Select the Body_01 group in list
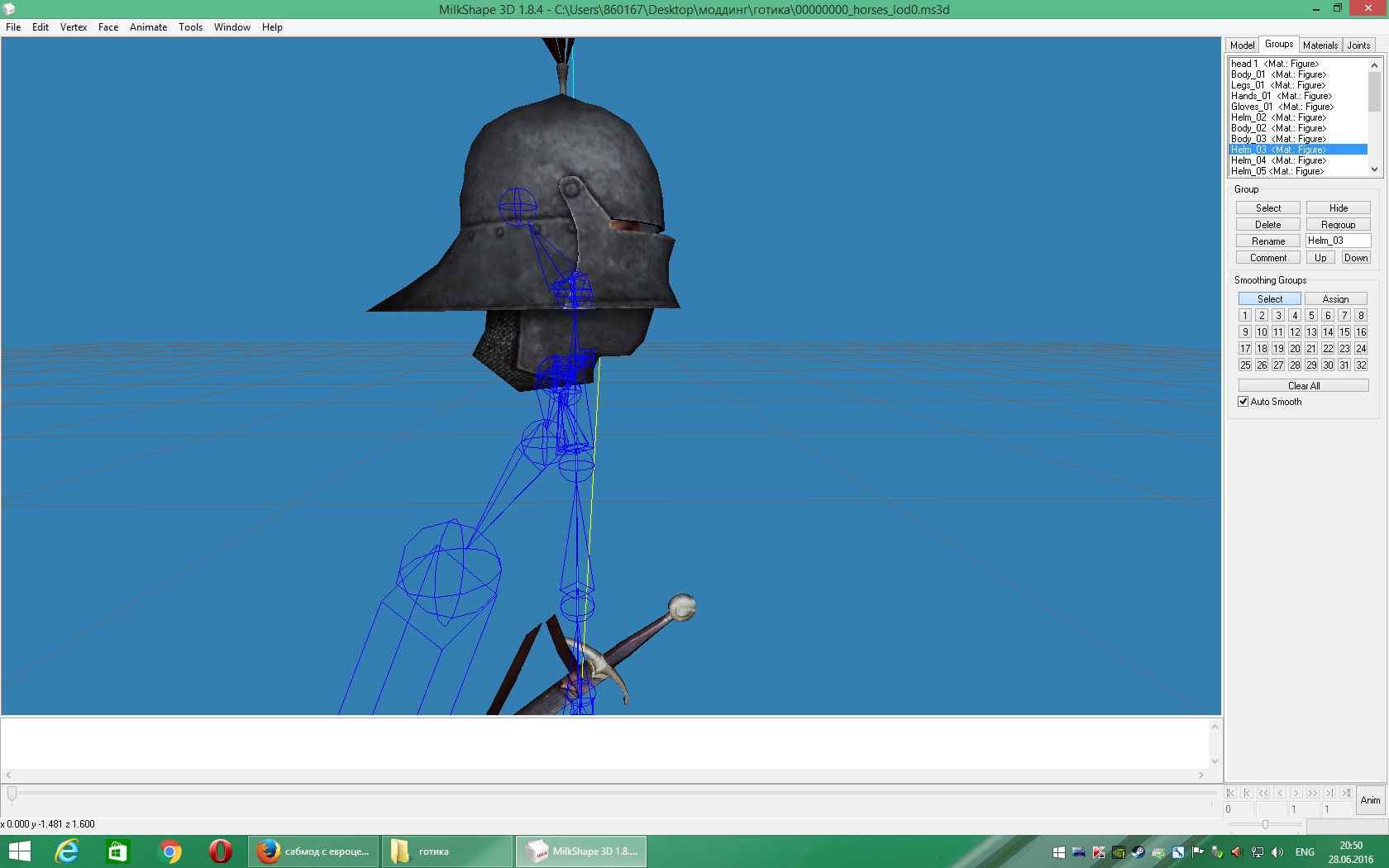The height and width of the screenshot is (868, 1389). tap(1298, 74)
